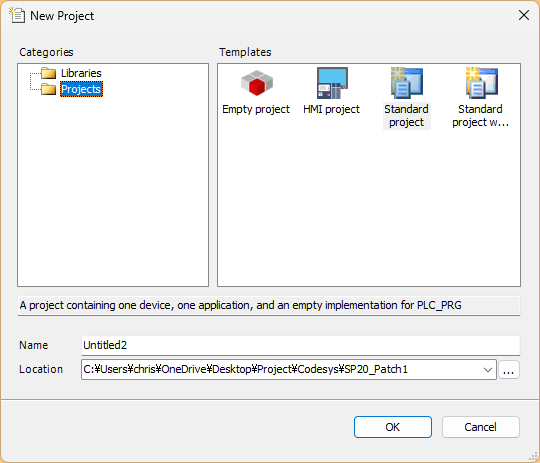Click the New Project title bar icon
This screenshot has height=463, width=540.
[17, 16]
